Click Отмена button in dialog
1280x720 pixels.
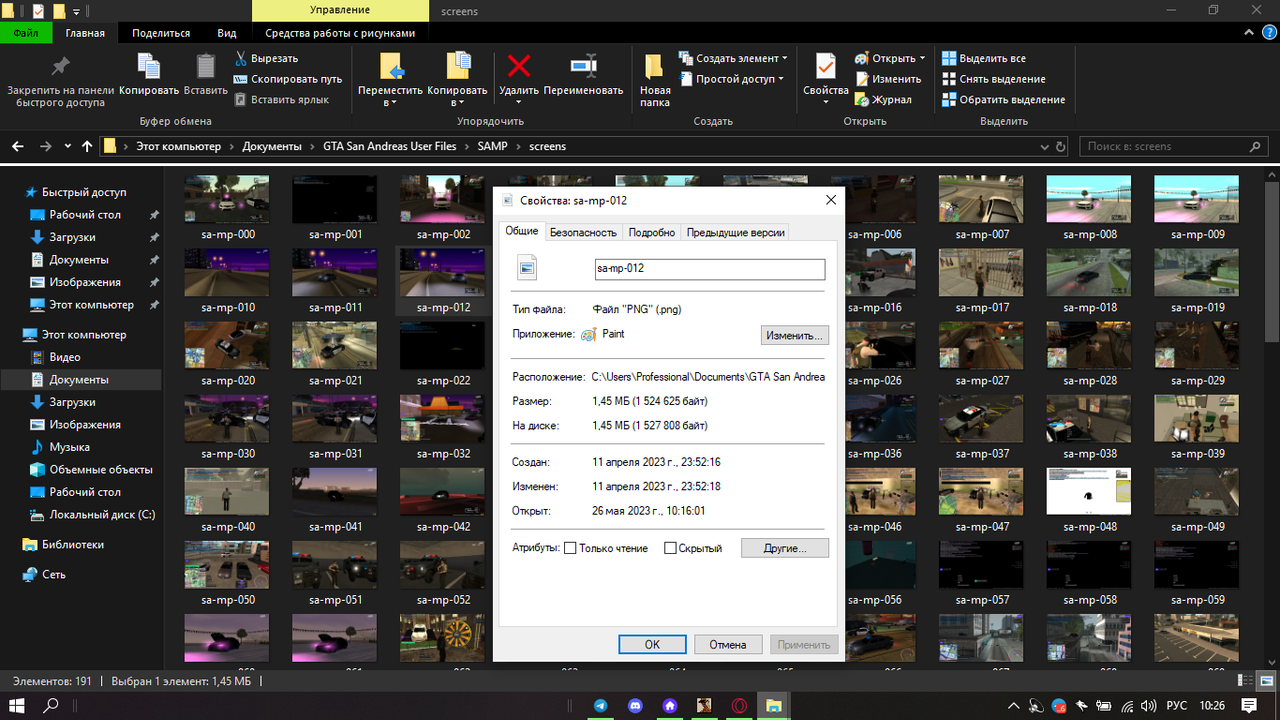(728, 644)
